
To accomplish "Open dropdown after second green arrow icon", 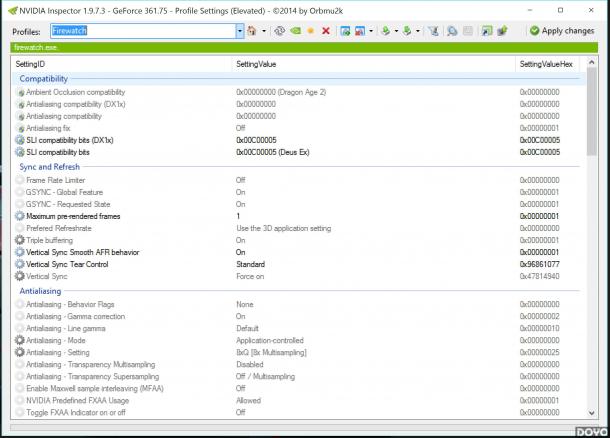I will click(x=417, y=31).
